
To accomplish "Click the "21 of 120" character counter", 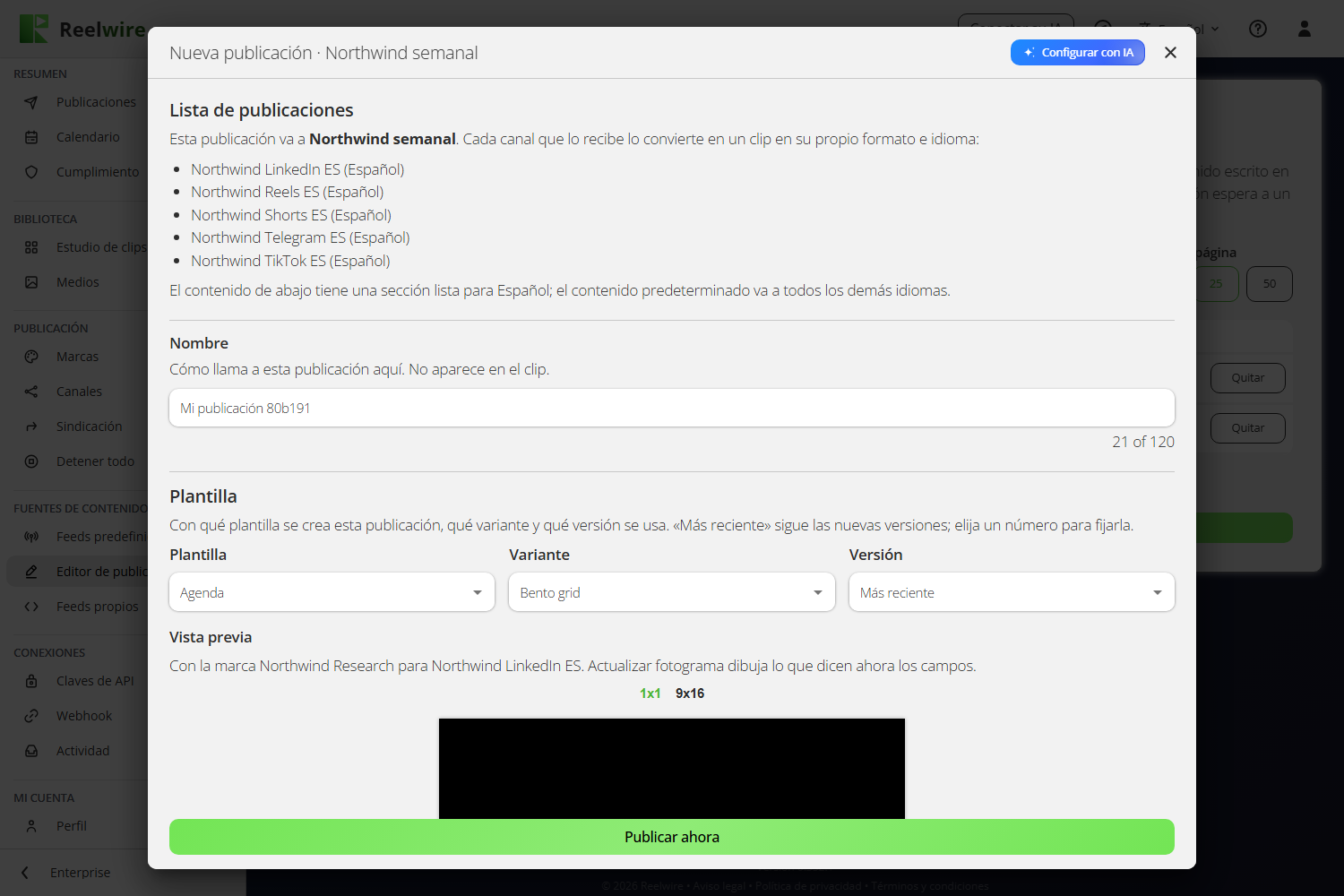I will pos(1143,442).
